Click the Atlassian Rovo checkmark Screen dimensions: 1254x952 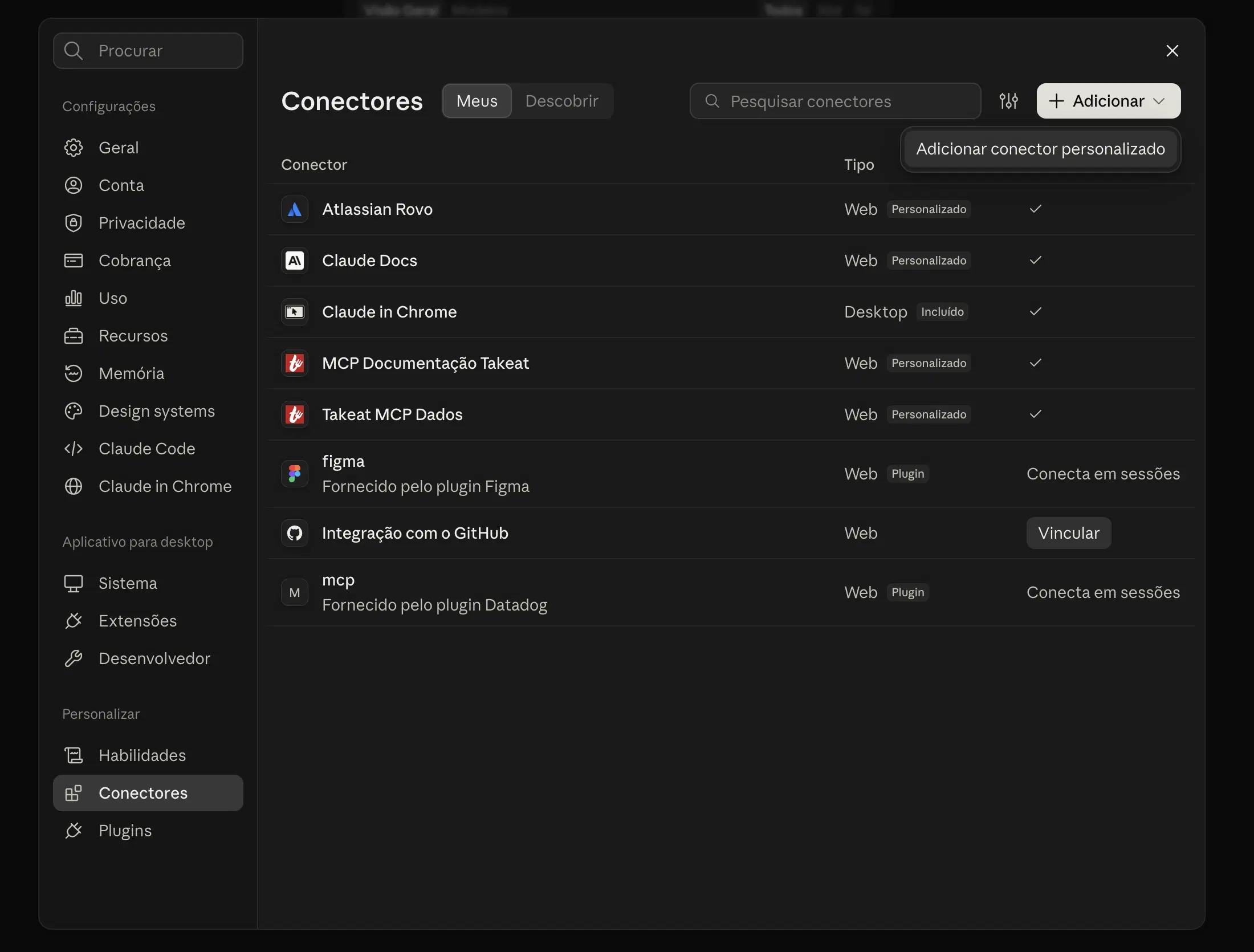pyautogui.click(x=1036, y=209)
